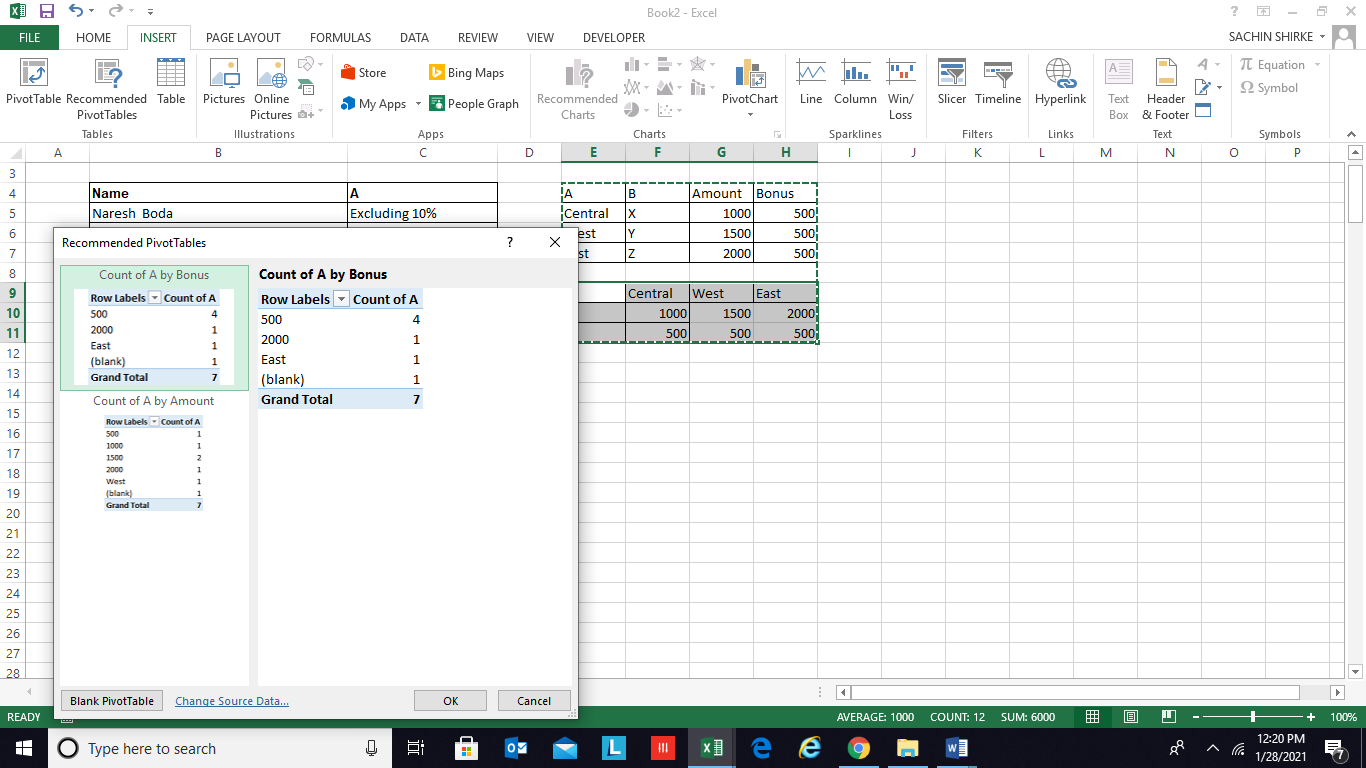1366x768 pixels.
Task: Click the PivotTable icon in the ribbon
Action: [33, 82]
